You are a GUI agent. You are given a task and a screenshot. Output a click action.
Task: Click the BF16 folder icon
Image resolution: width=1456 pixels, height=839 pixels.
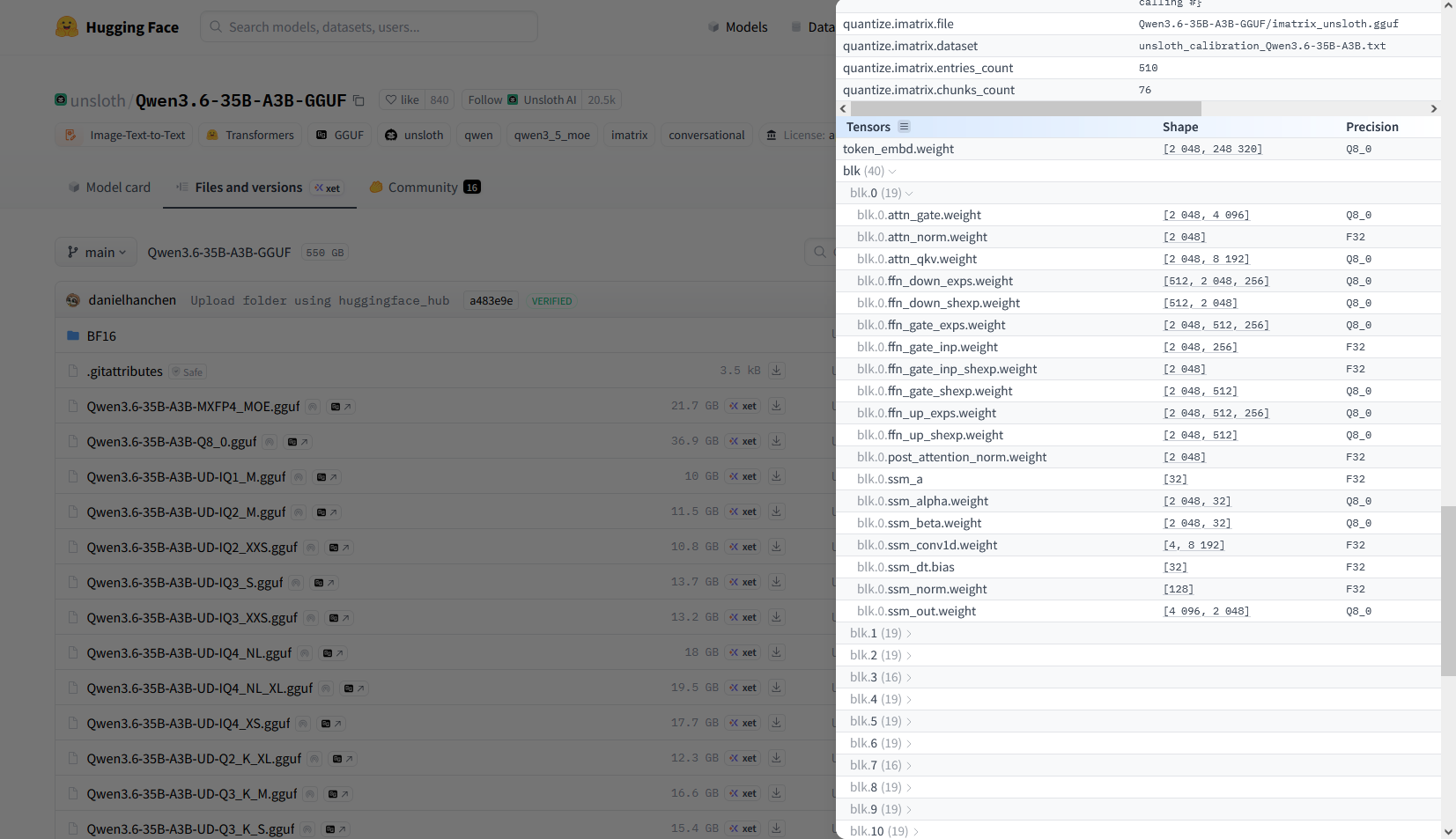pyautogui.click(x=73, y=336)
